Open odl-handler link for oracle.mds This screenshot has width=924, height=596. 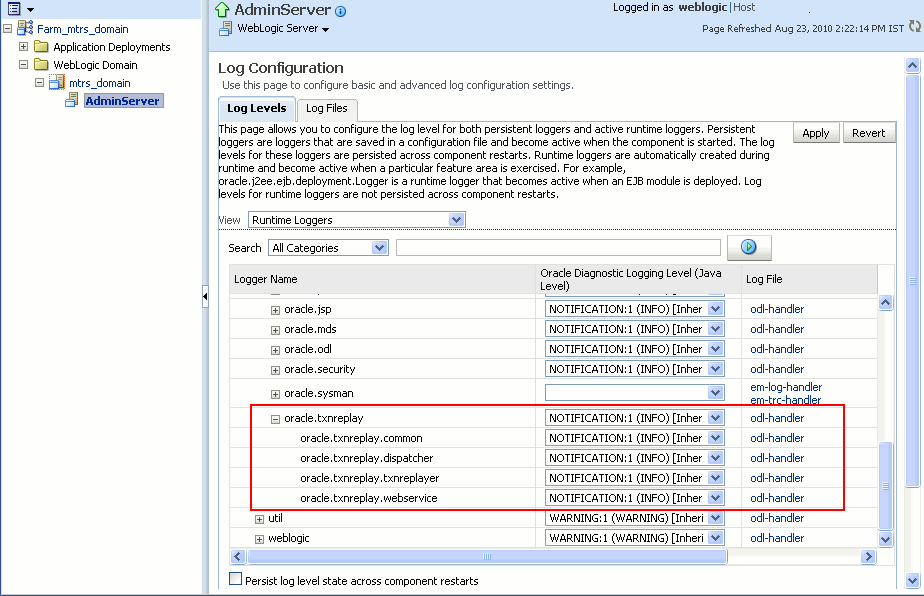(x=777, y=329)
